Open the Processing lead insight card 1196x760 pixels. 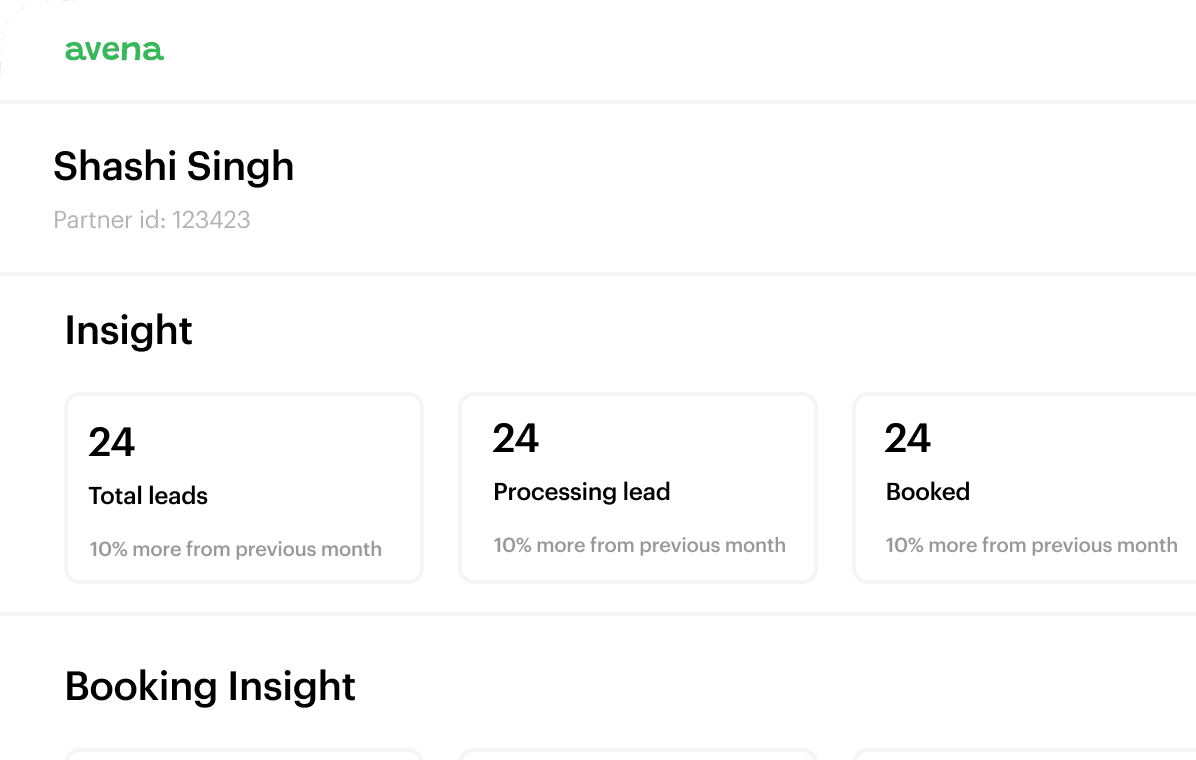click(638, 488)
